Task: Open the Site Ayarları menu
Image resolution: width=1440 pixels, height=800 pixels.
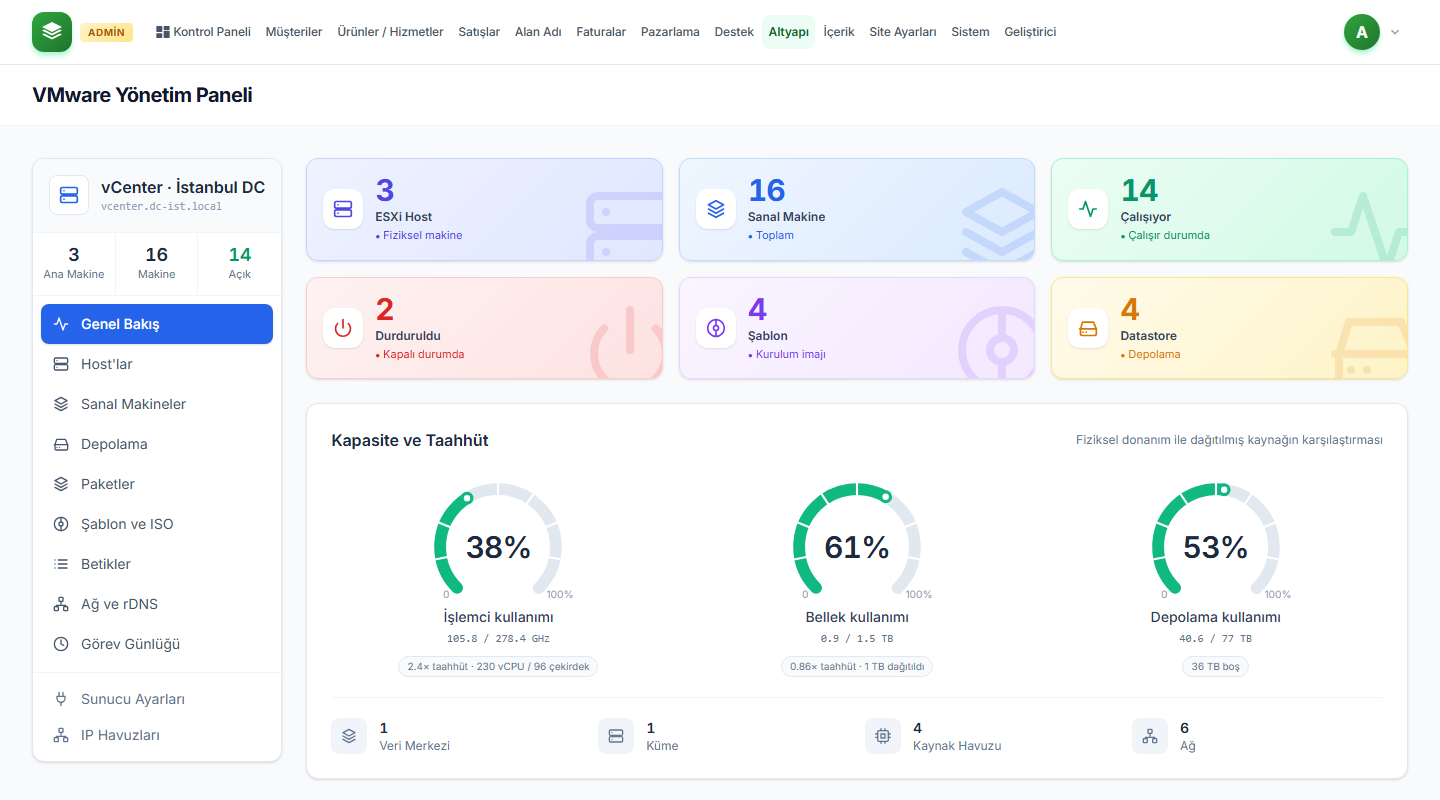Action: [x=903, y=32]
